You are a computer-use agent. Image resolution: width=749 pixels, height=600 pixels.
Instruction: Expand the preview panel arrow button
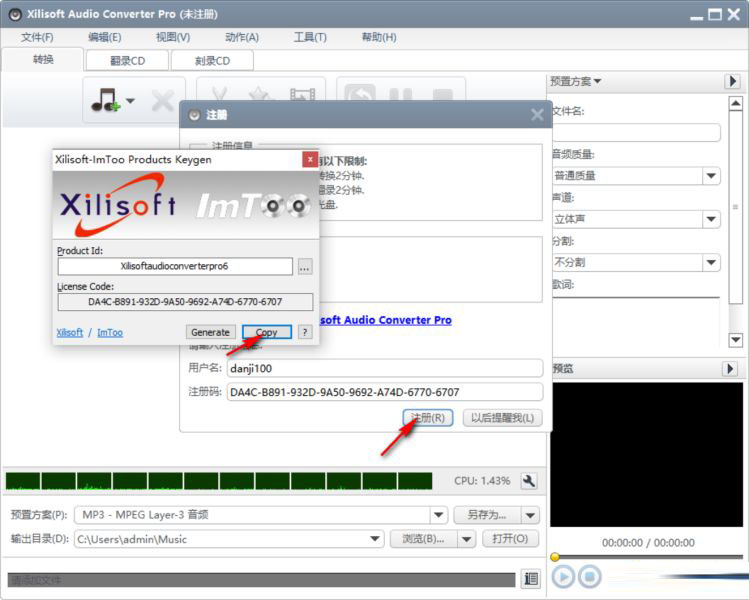point(730,368)
